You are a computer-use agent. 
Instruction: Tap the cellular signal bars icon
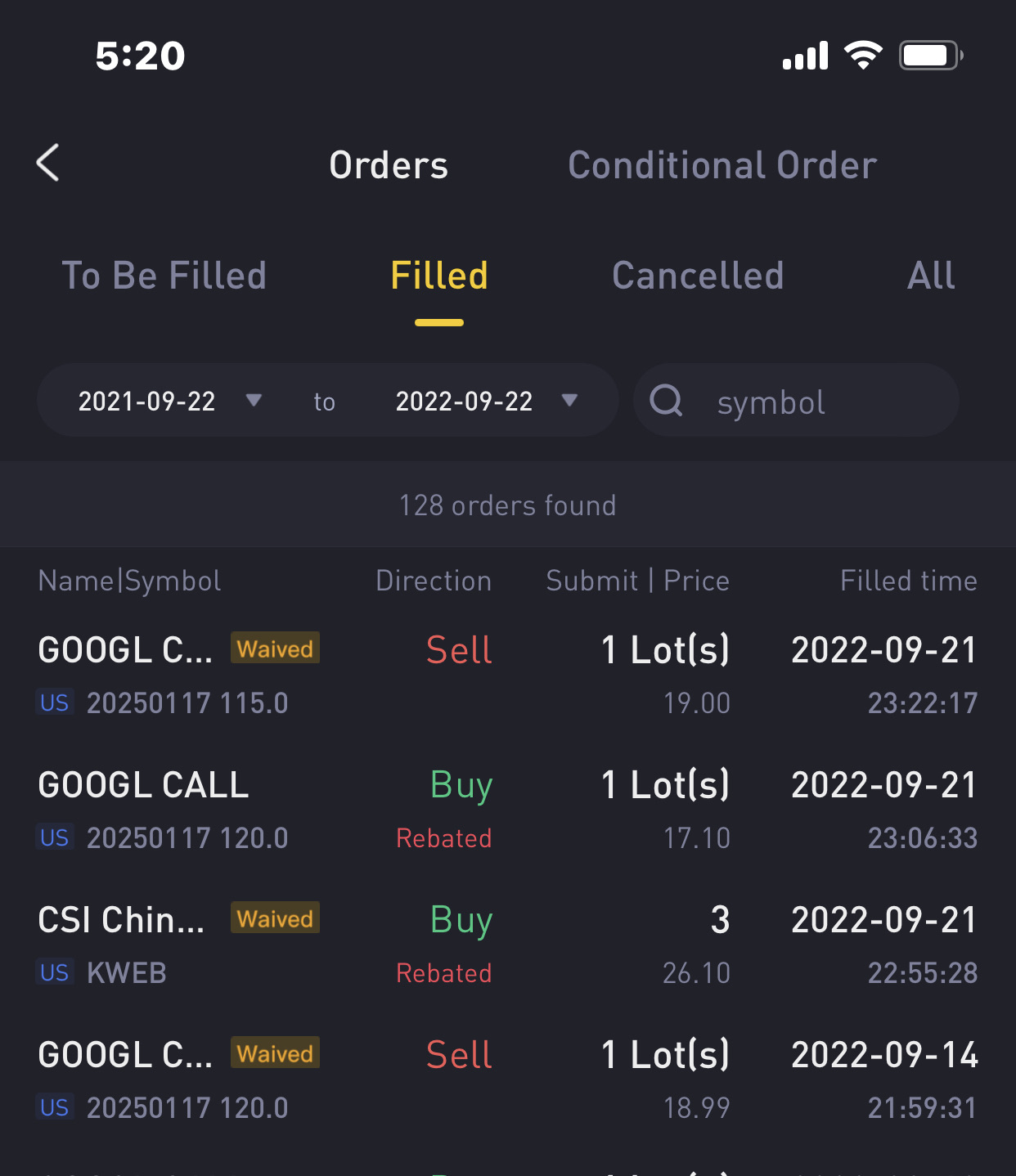point(805,55)
